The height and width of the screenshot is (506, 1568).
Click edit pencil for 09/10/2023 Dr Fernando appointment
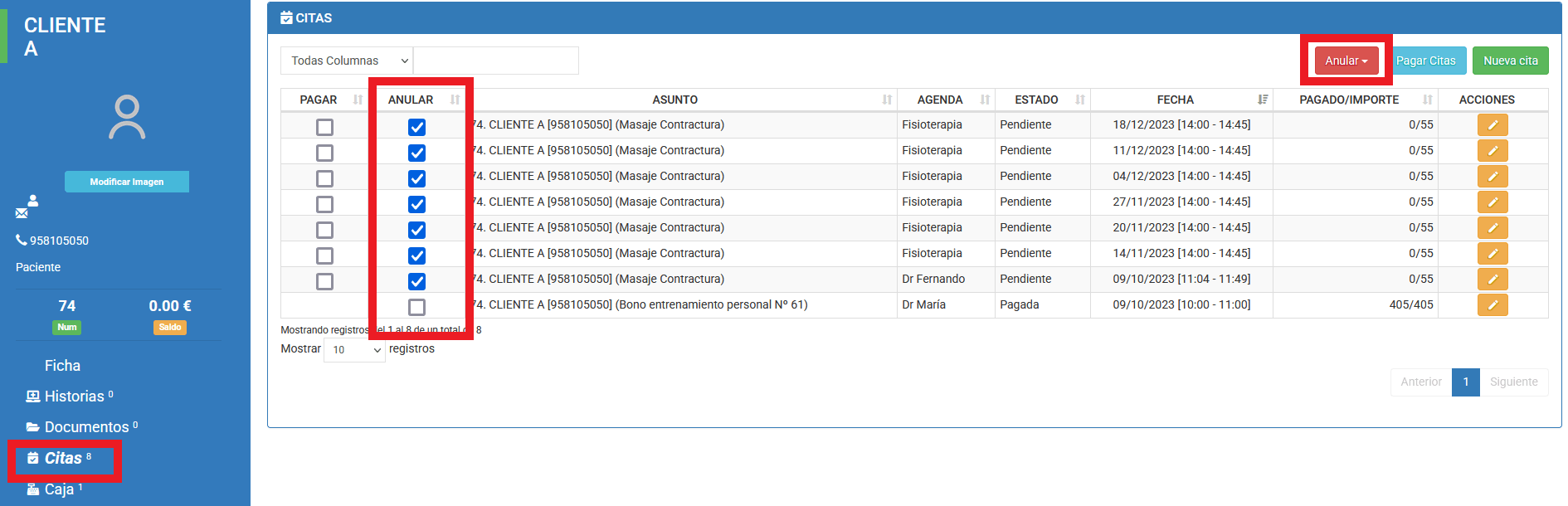click(1492, 280)
